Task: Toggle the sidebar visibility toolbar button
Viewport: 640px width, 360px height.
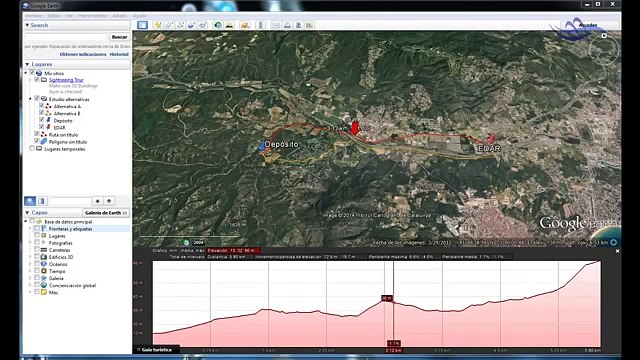Action: 142,25
